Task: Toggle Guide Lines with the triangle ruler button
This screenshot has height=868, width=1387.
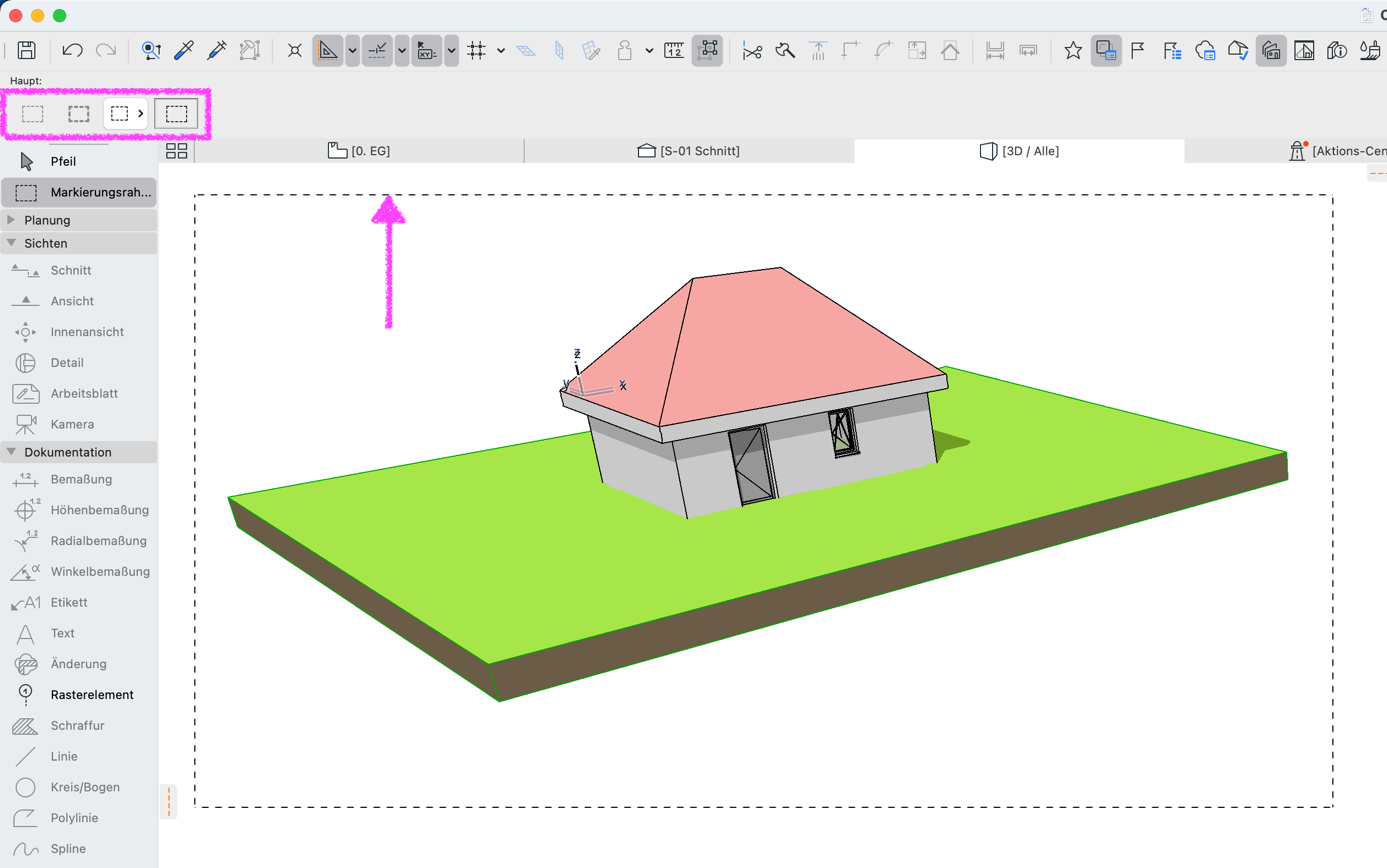Action: tap(327, 50)
